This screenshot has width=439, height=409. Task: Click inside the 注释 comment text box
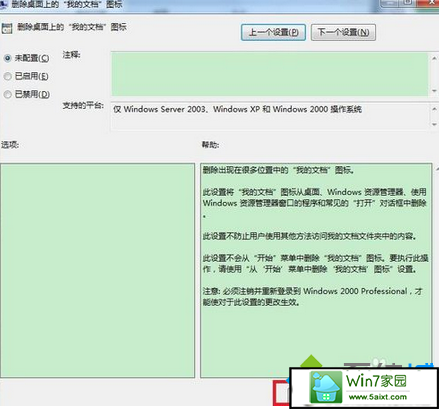[x=269, y=74]
